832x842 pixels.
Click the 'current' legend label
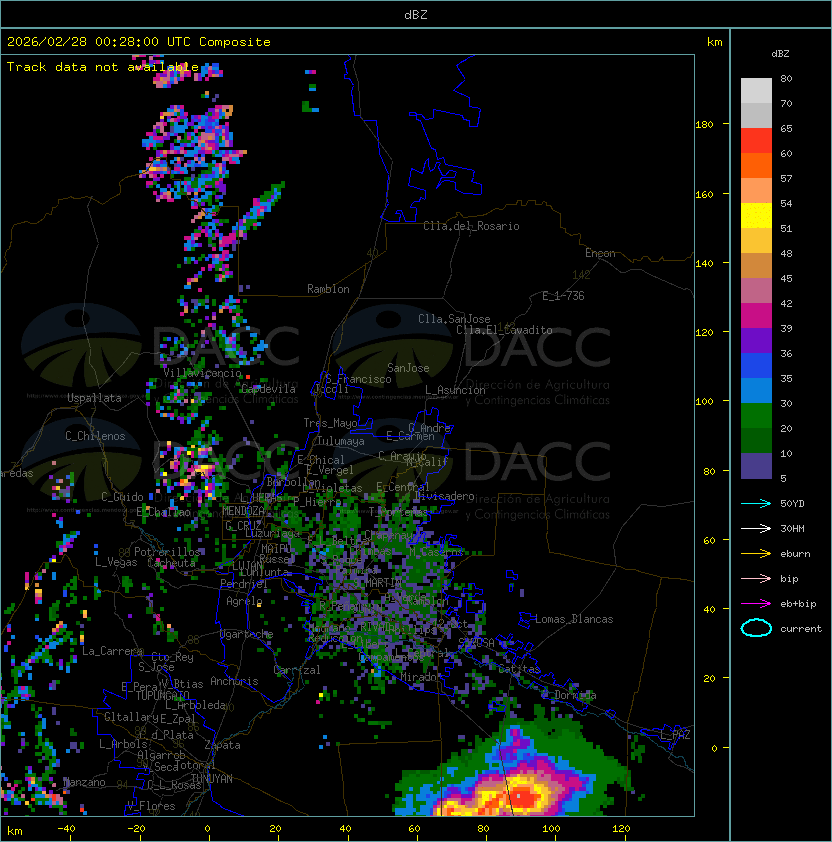pyautogui.click(x=801, y=629)
